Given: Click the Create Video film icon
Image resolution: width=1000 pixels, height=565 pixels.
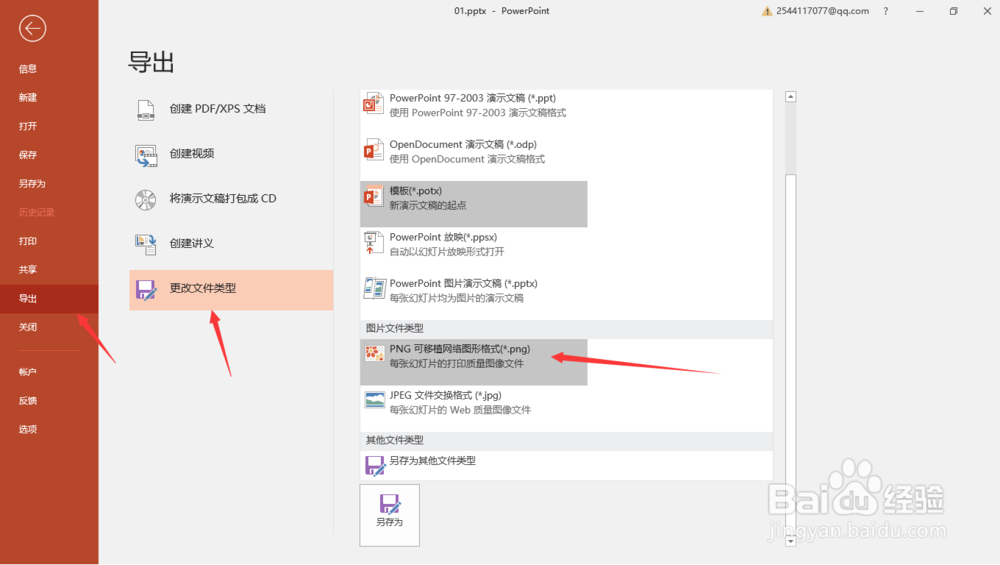Looking at the screenshot, I should point(146,155).
